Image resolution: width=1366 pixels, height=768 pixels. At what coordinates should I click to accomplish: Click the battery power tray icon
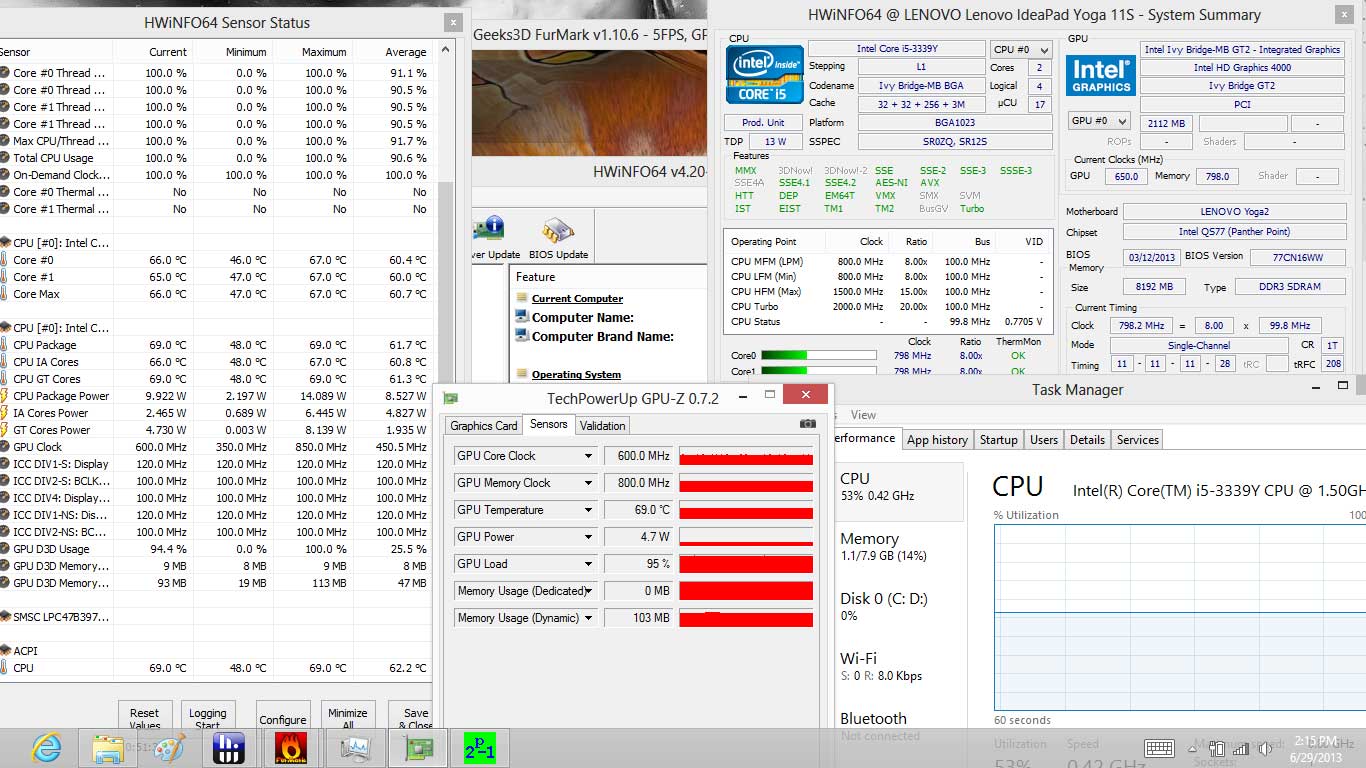tap(1216, 748)
